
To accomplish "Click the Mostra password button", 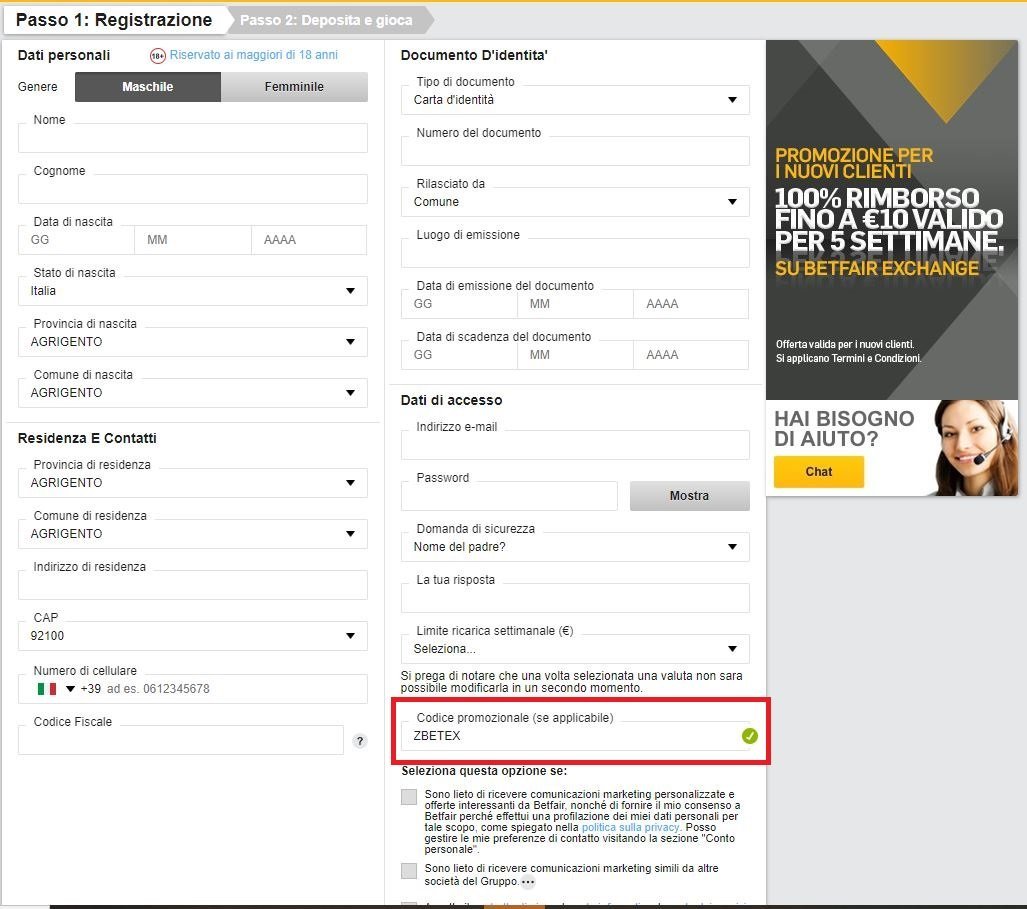I will coord(689,496).
